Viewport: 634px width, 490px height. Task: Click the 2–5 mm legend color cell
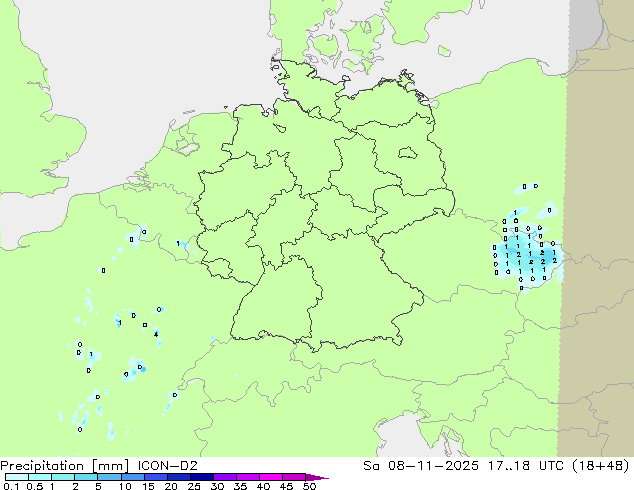click(x=86, y=477)
